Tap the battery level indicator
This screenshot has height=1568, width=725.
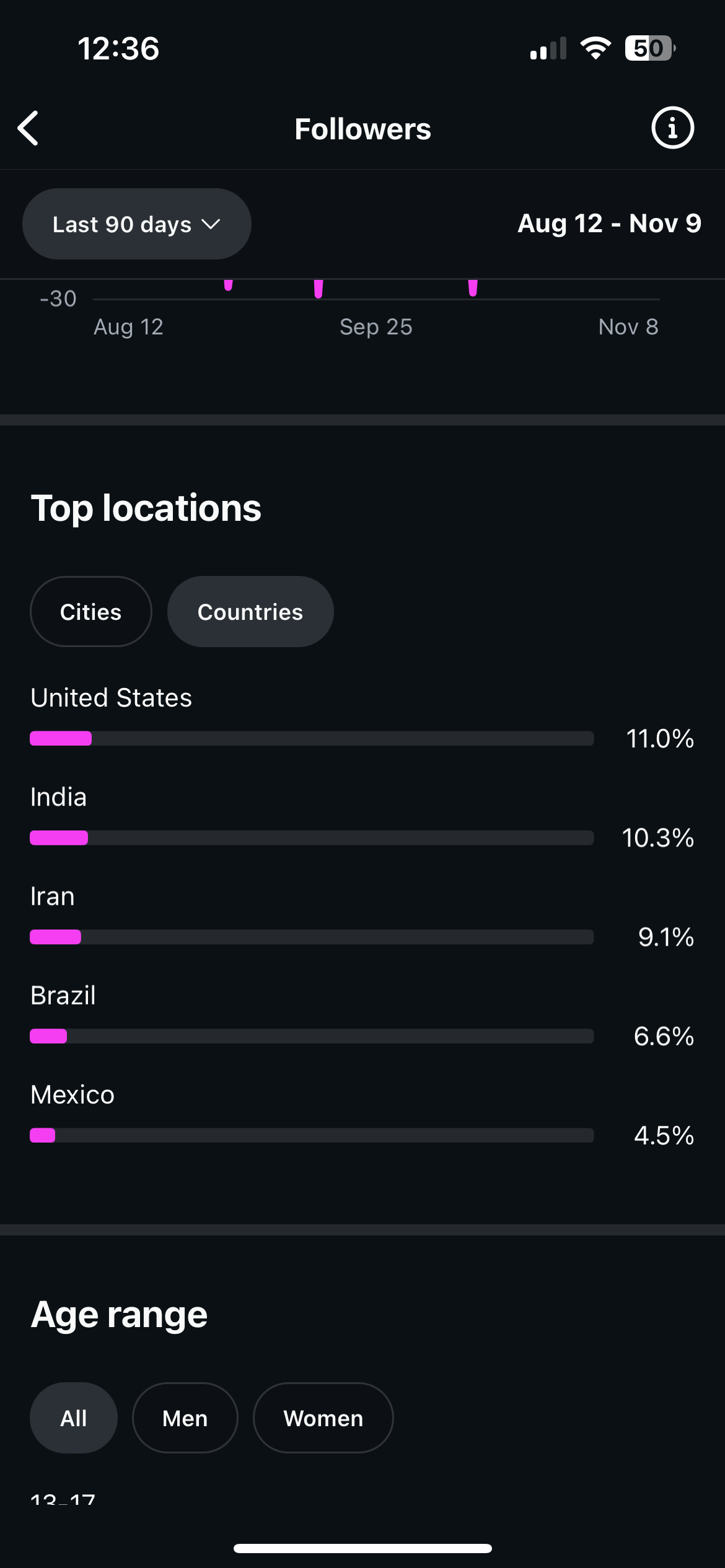point(649,48)
